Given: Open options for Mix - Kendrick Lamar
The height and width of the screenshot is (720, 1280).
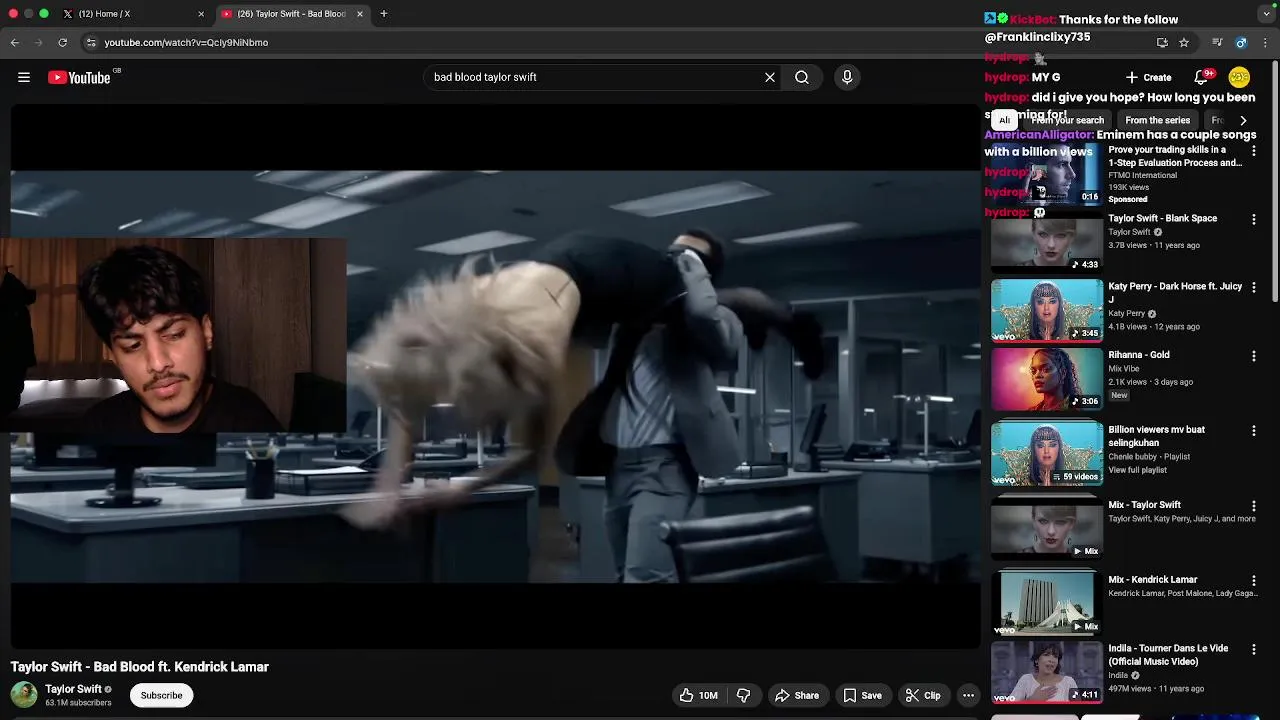Looking at the screenshot, I should [1253, 581].
